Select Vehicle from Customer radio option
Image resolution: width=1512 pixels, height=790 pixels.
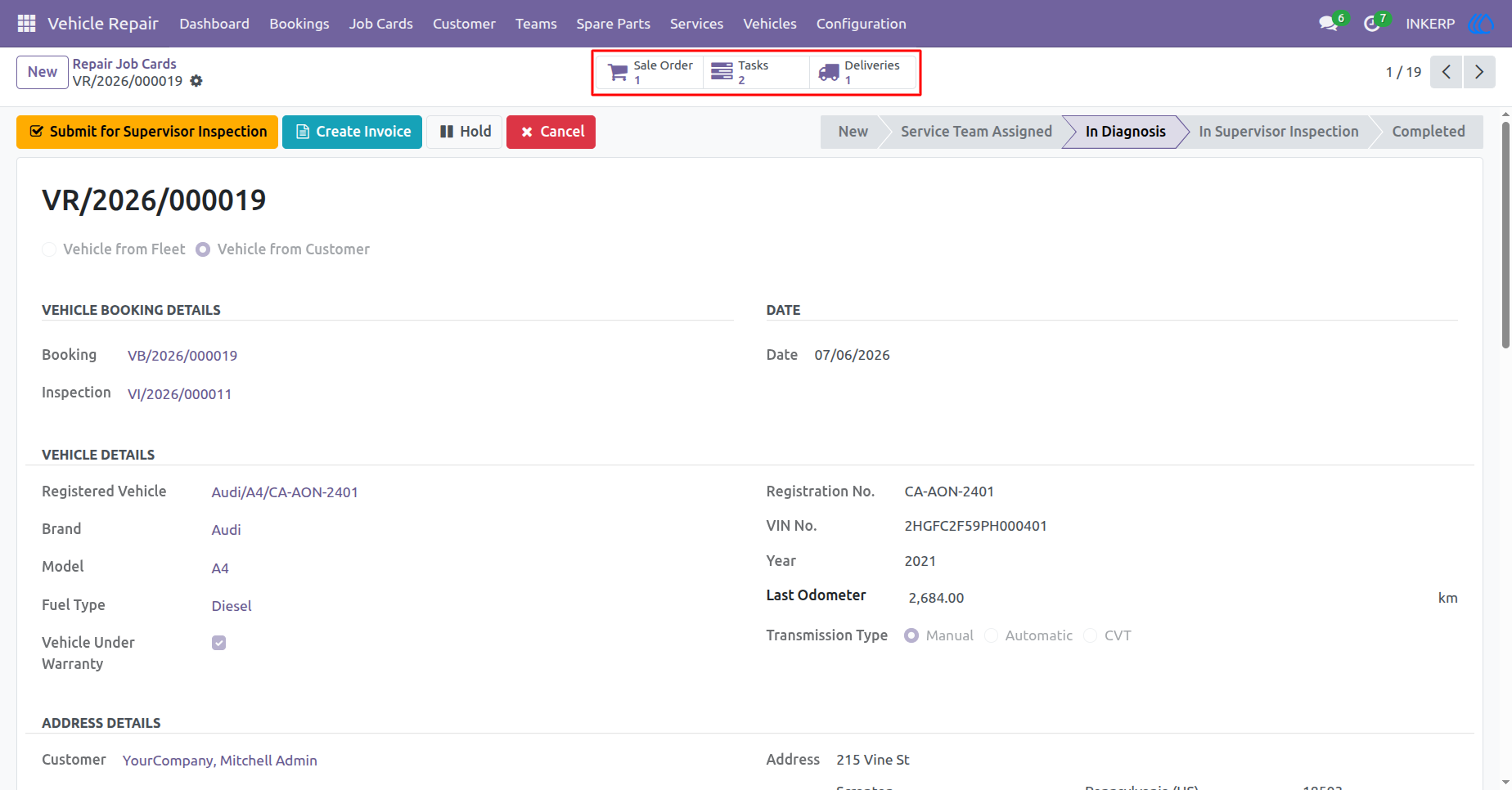pos(203,249)
